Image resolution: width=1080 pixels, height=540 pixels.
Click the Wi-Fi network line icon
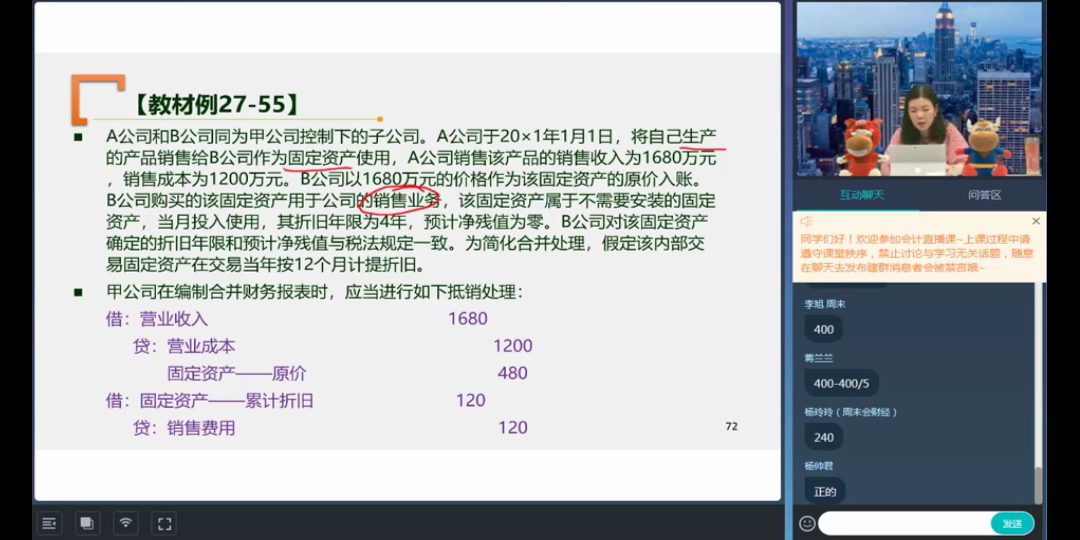click(125, 523)
